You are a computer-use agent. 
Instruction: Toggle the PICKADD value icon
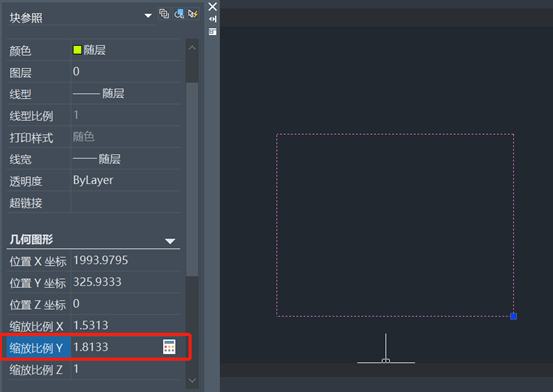click(164, 14)
